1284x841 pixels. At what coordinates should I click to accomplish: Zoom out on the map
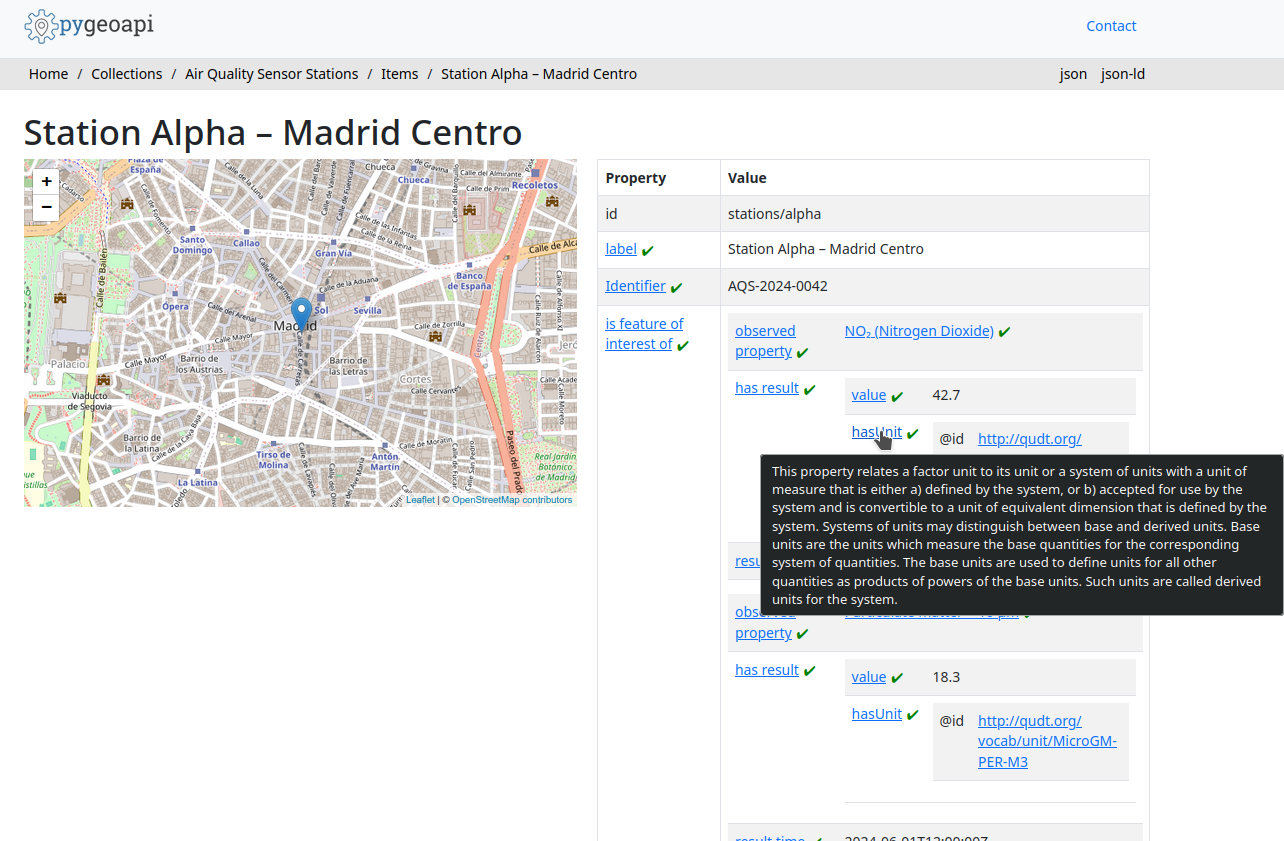(x=46, y=207)
